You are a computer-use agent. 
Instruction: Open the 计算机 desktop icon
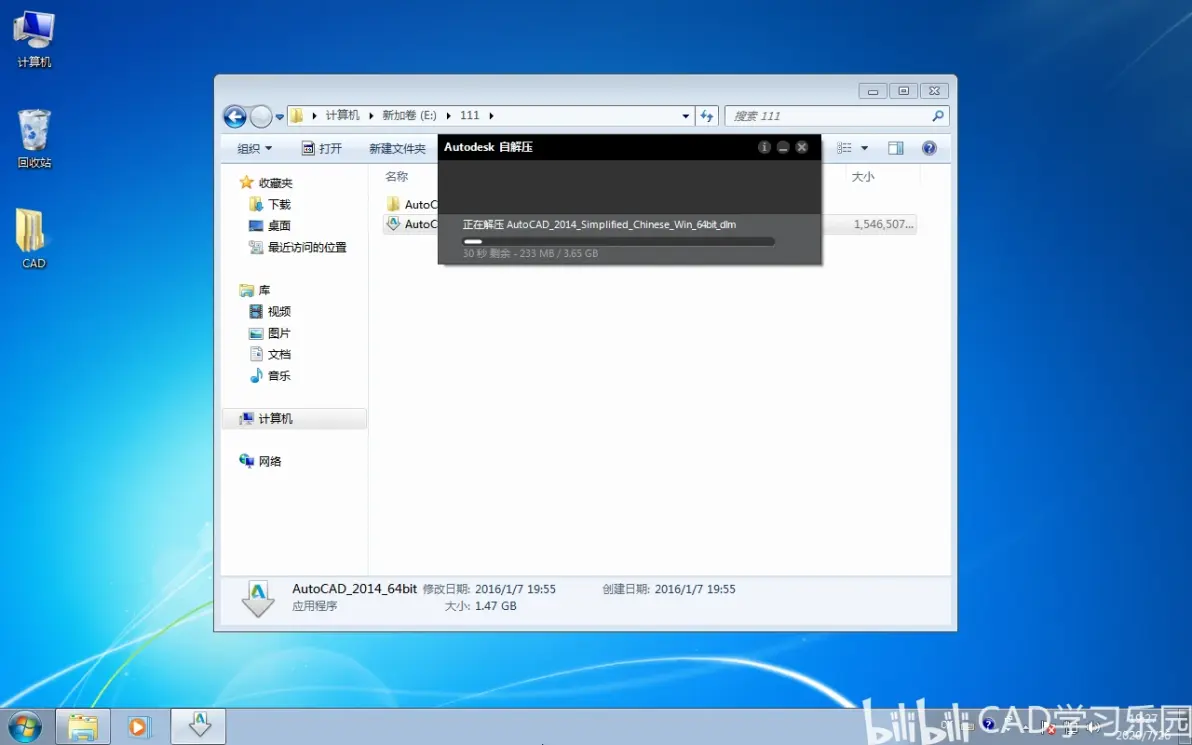(34, 40)
